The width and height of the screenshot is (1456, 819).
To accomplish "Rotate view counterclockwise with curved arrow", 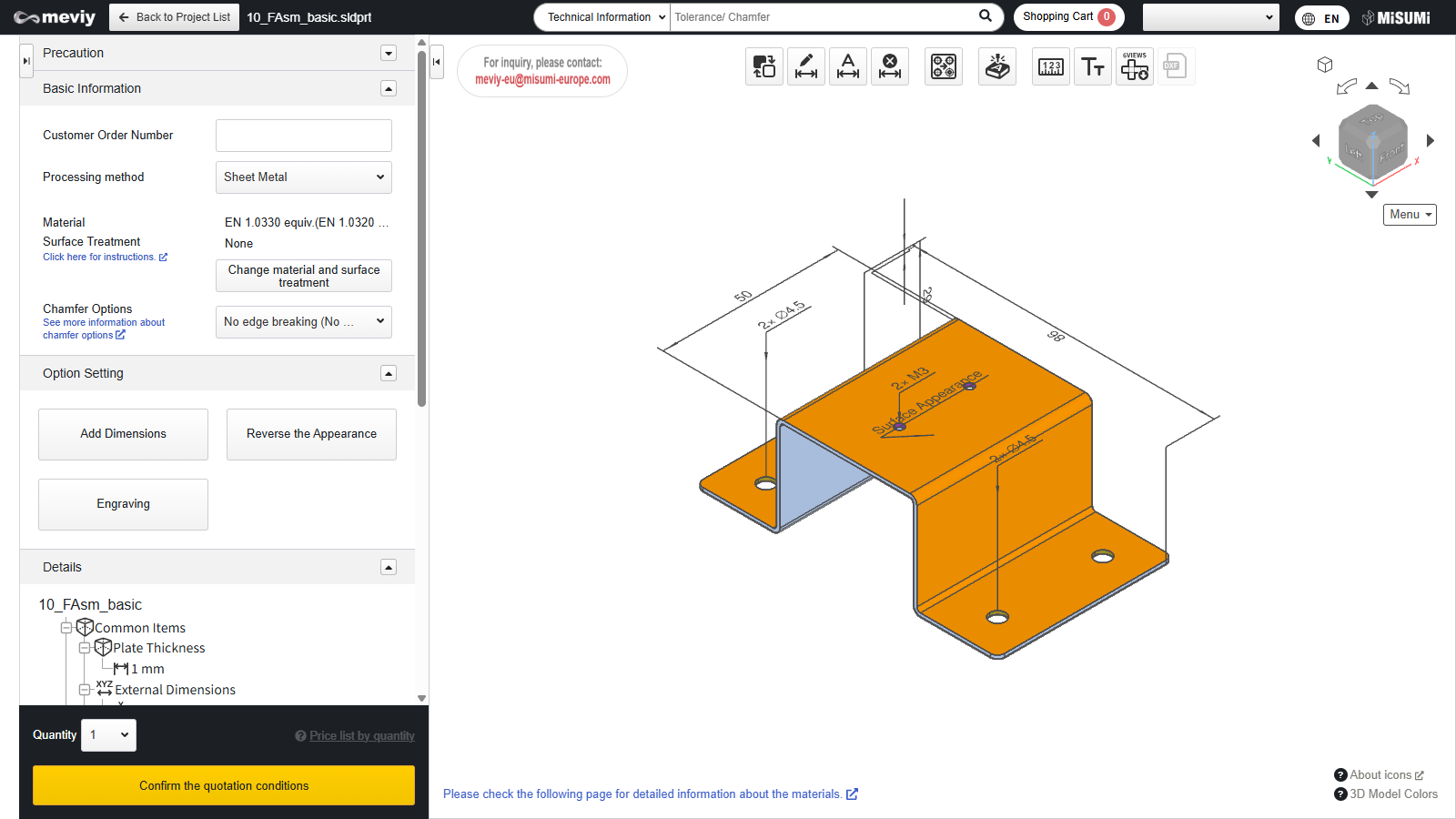I will click(x=1346, y=87).
